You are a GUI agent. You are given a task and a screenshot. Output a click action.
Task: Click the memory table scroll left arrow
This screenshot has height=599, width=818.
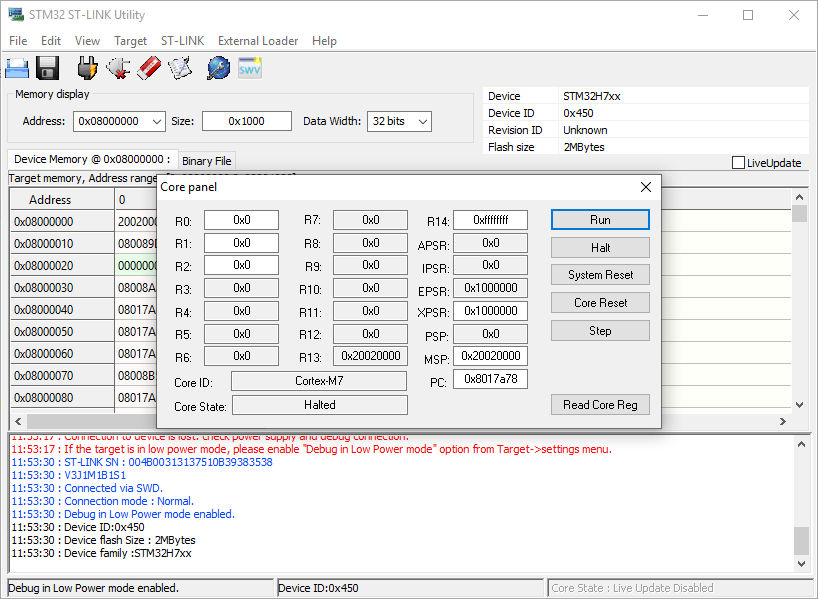click(x=18, y=421)
